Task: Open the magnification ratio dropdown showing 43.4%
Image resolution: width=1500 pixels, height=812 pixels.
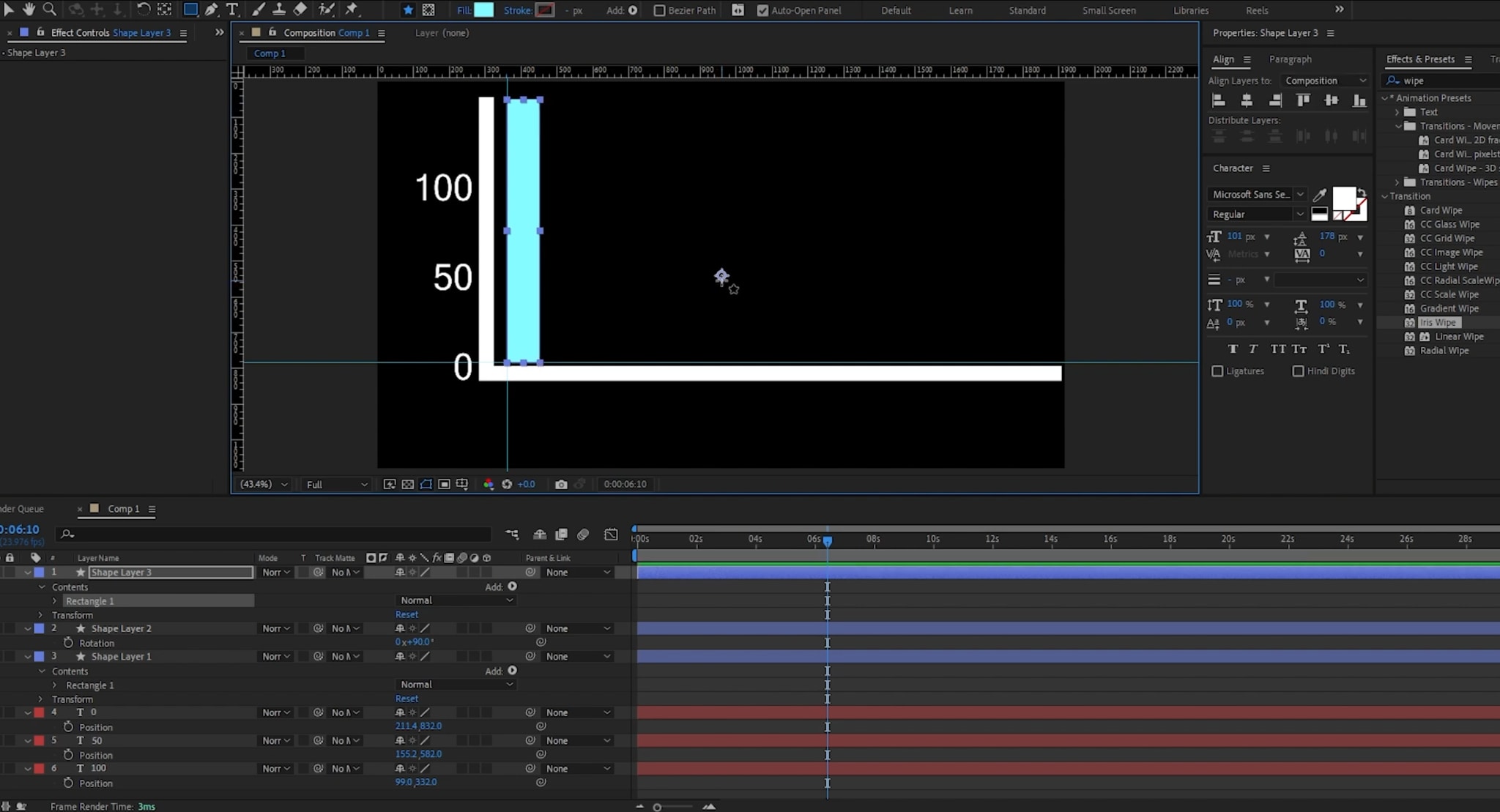Action: coord(262,484)
